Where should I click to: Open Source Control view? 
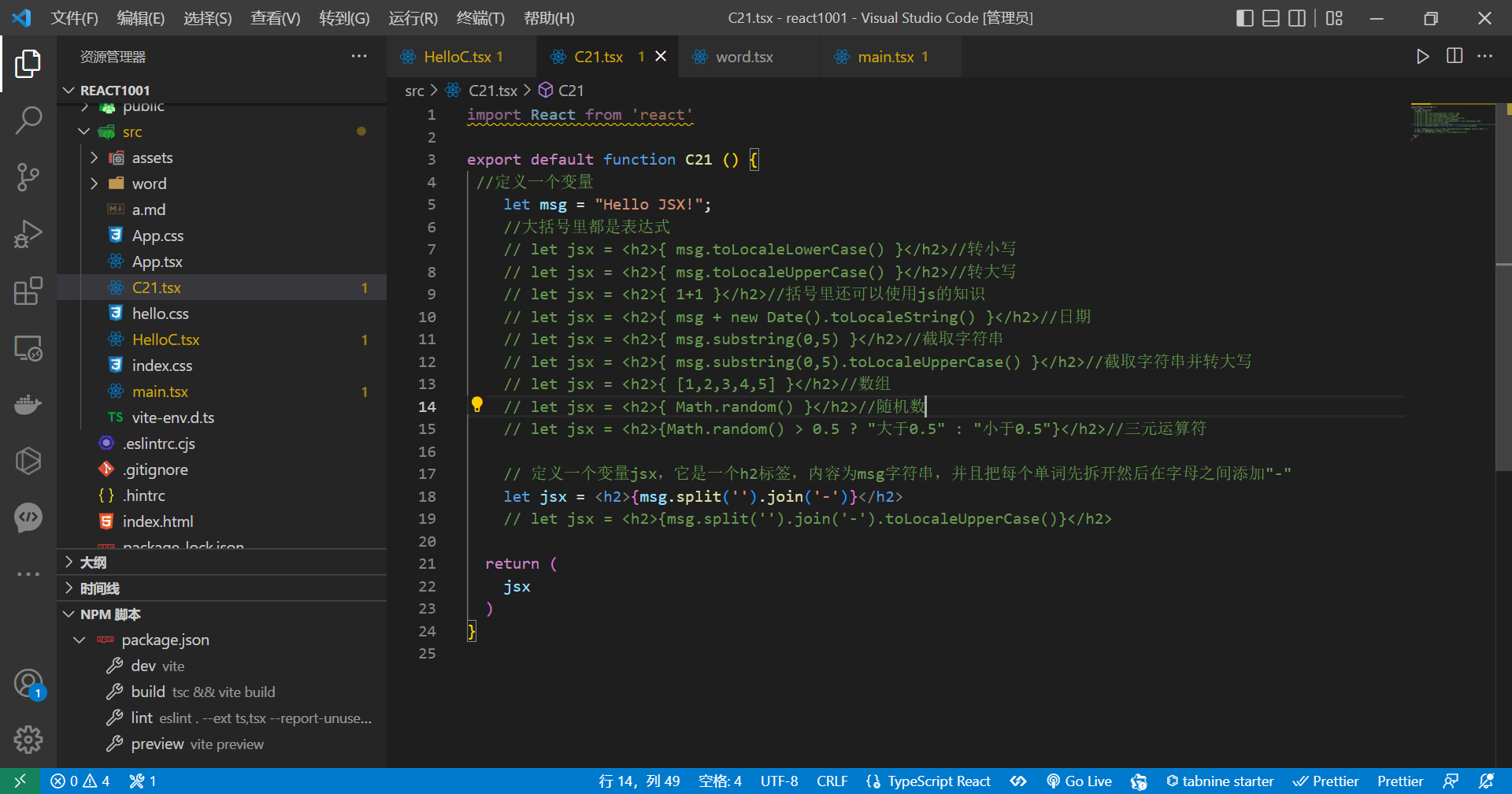point(28,177)
